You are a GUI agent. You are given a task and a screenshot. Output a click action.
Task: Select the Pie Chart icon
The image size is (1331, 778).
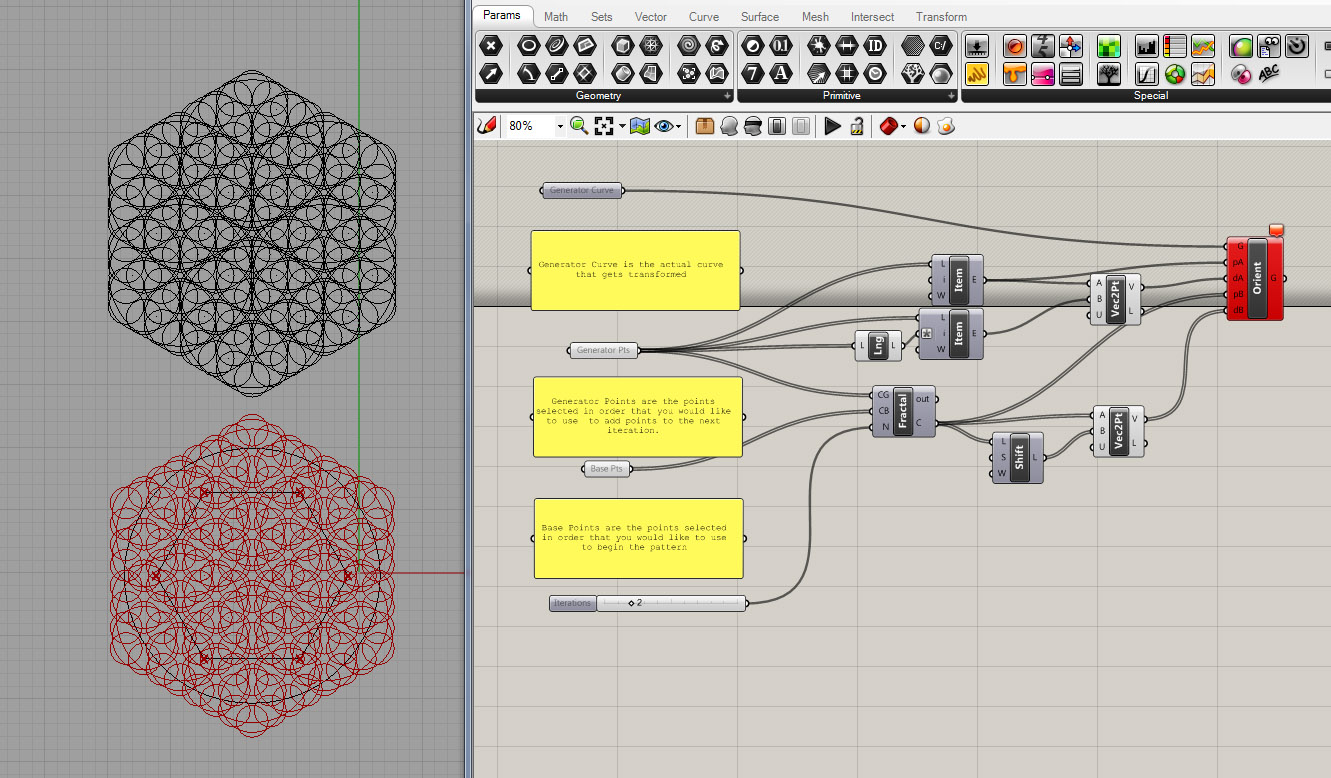point(1174,73)
